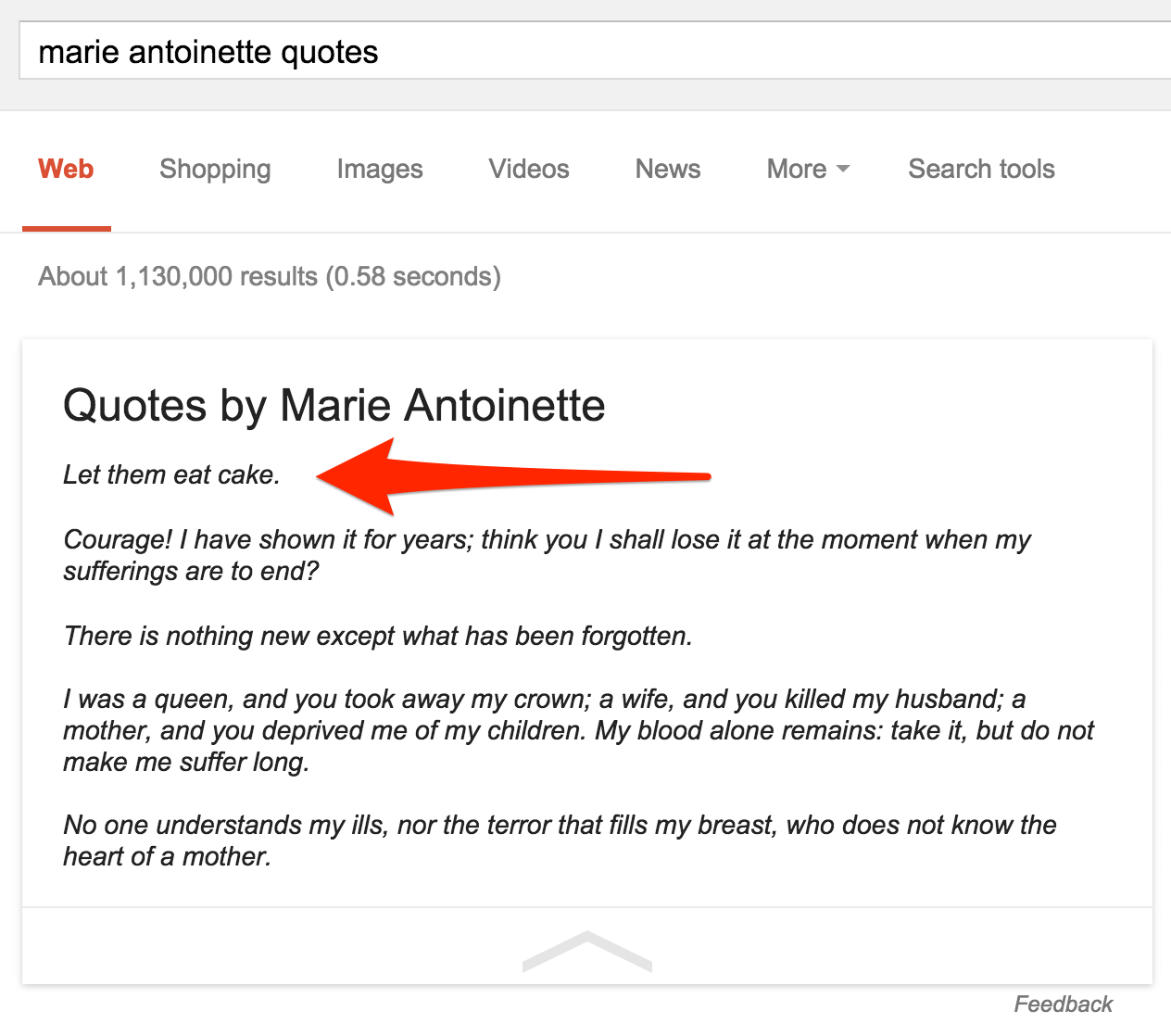Select the 'Let them eat cake' quote
Image resolution: width=1171 pixels, height=1036 pixels.
170,474
